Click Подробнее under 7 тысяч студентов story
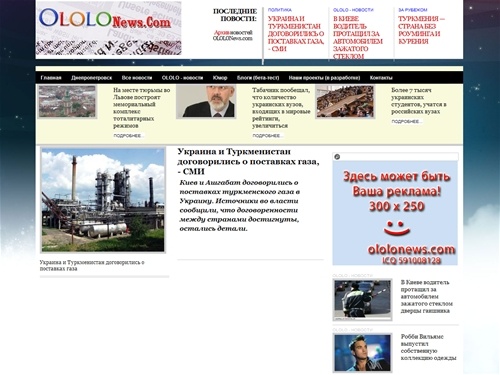Screen dimensions: 500x375 [406, 122]
